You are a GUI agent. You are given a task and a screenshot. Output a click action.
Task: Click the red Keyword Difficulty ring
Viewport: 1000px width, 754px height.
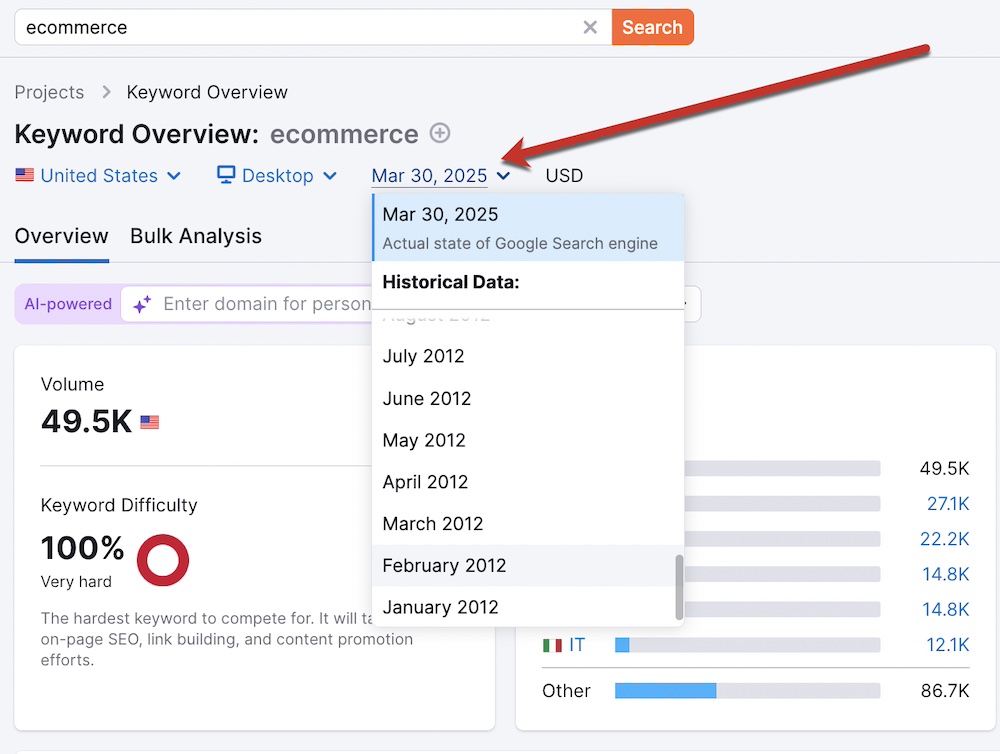162,559
